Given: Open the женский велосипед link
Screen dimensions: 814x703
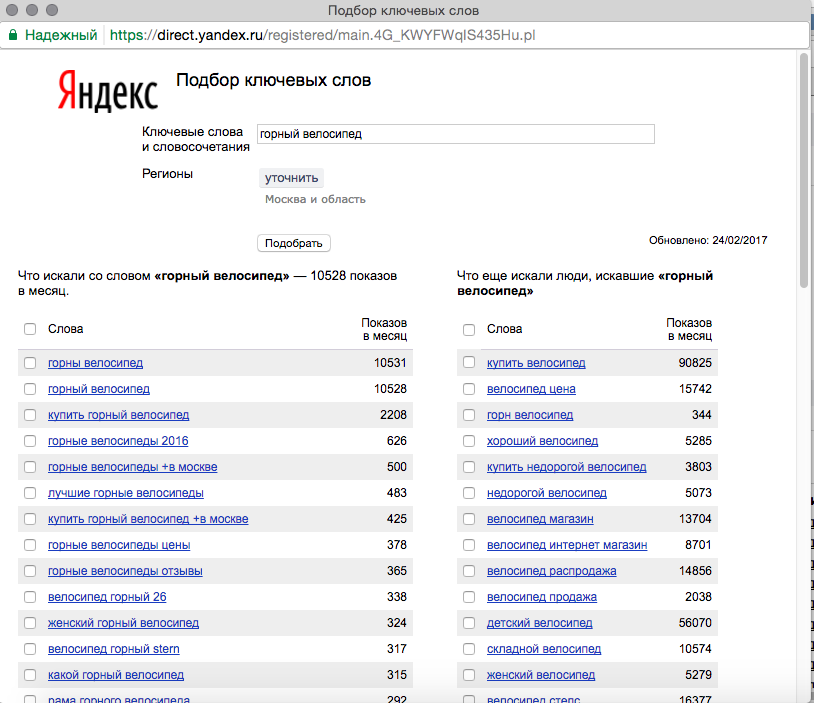Looking at the screenshot, I should [540, 674].
